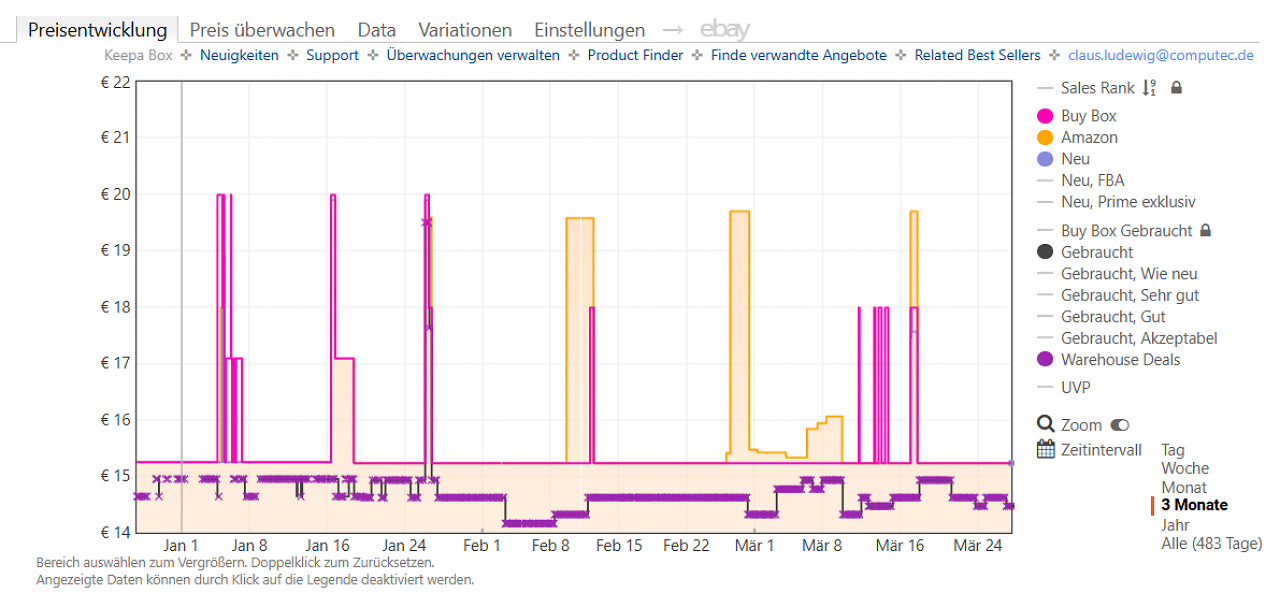This screenshot has width=1280, height=593.
Task: Toggle Sales Rank legend entry
Action: pos(1098,88)
